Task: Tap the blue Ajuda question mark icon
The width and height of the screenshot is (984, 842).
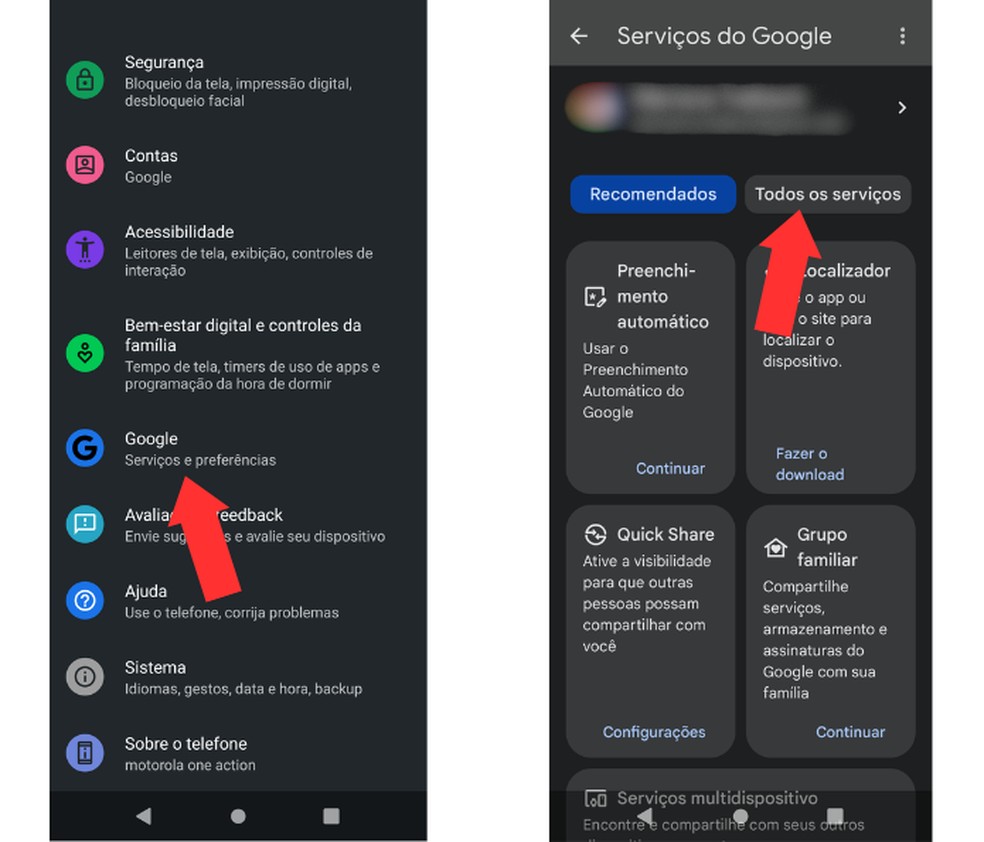Action: 85,600
